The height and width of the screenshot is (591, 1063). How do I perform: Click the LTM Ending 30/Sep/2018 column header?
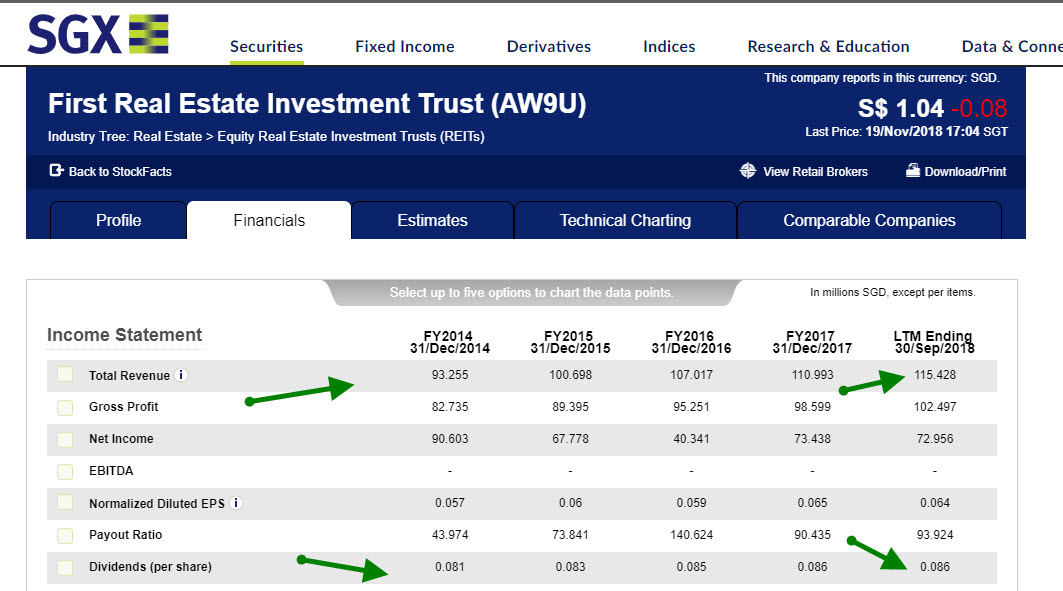934,342
